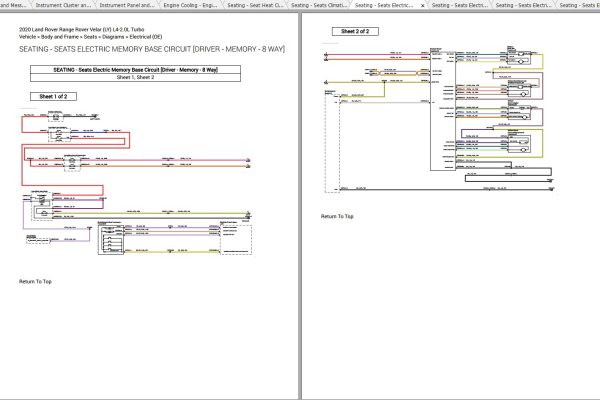Open the Sheet 1 wiring diagram image
This screenshot has height=400, width=600.
click(137, 184)
